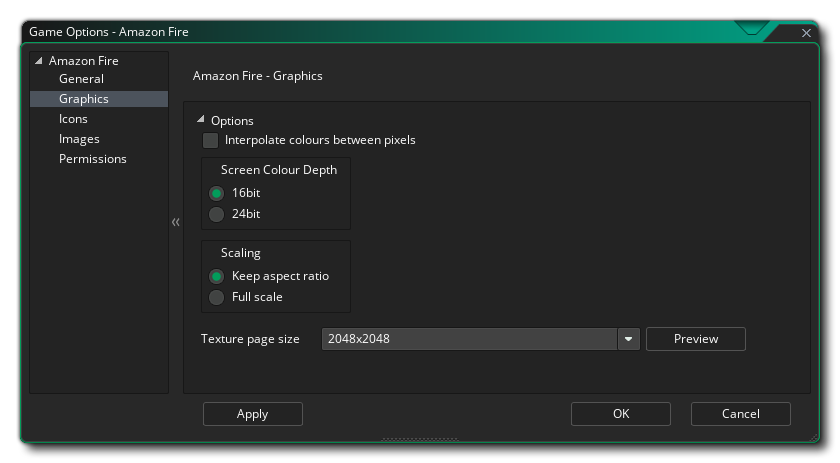
Task: Open the General settings page
Action: click(x=81, y=79)
